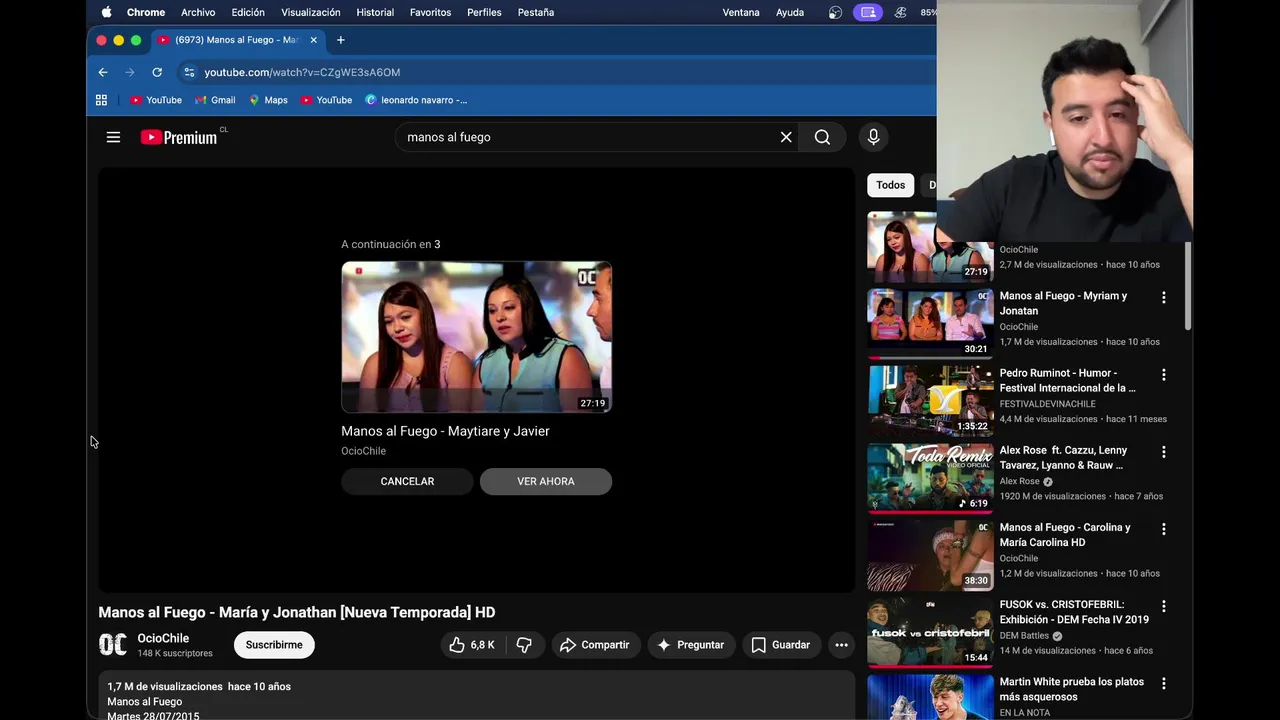Open Pedro Ruminot Humor thumbnail
Screen dimensions: 1280x720
930,400
